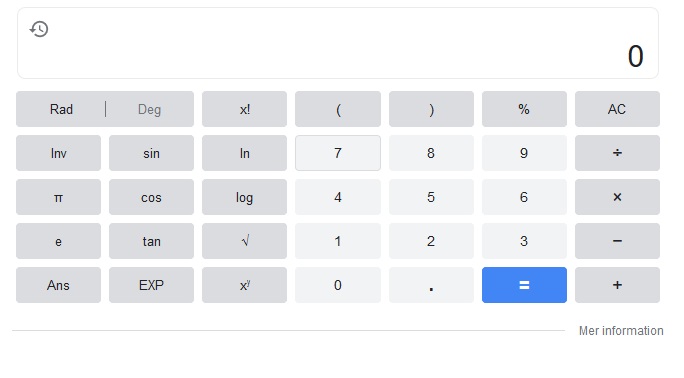Tap the plus operator key
The image size is (684, 378).
click(617, 285)
